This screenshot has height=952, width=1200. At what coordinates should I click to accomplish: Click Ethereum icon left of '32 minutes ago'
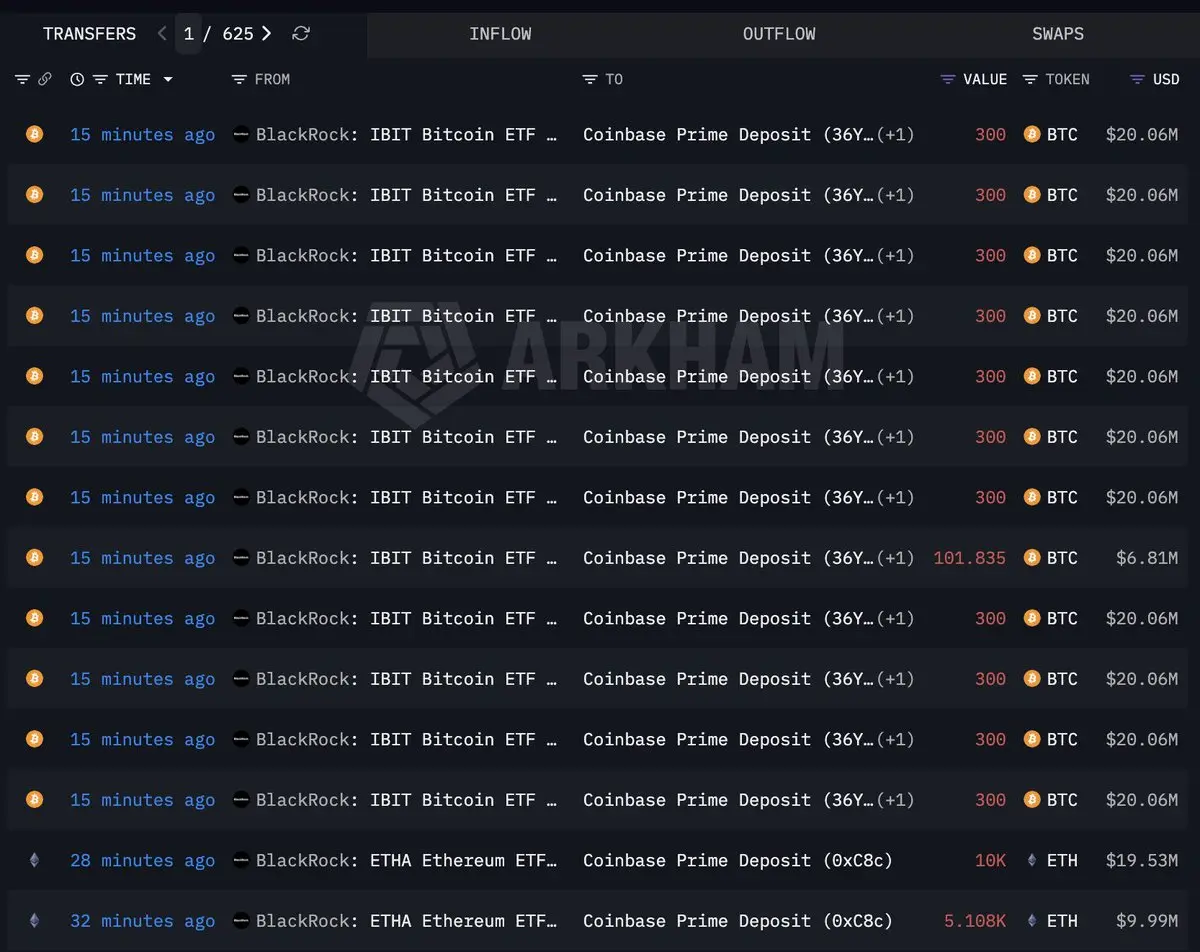[35, 920]
